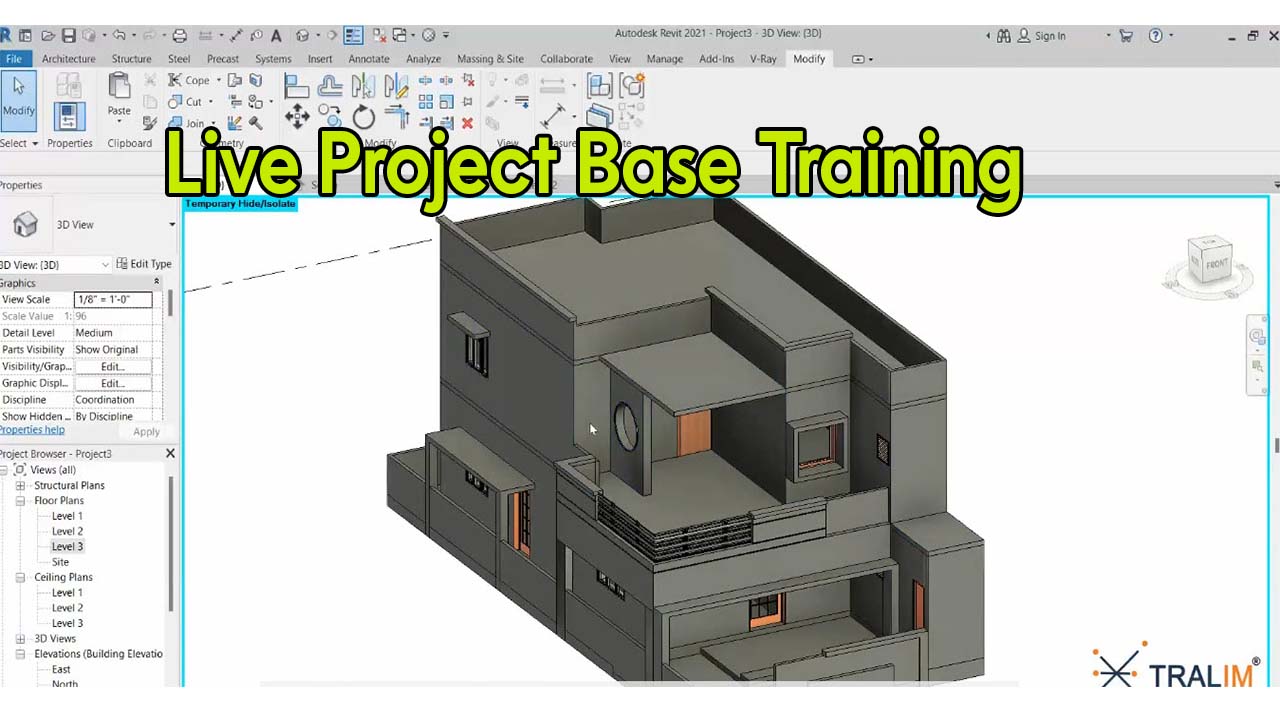Click the ViewCube FRONT face
Viewport: 1280px width, 720px height.
point(1216,263)
